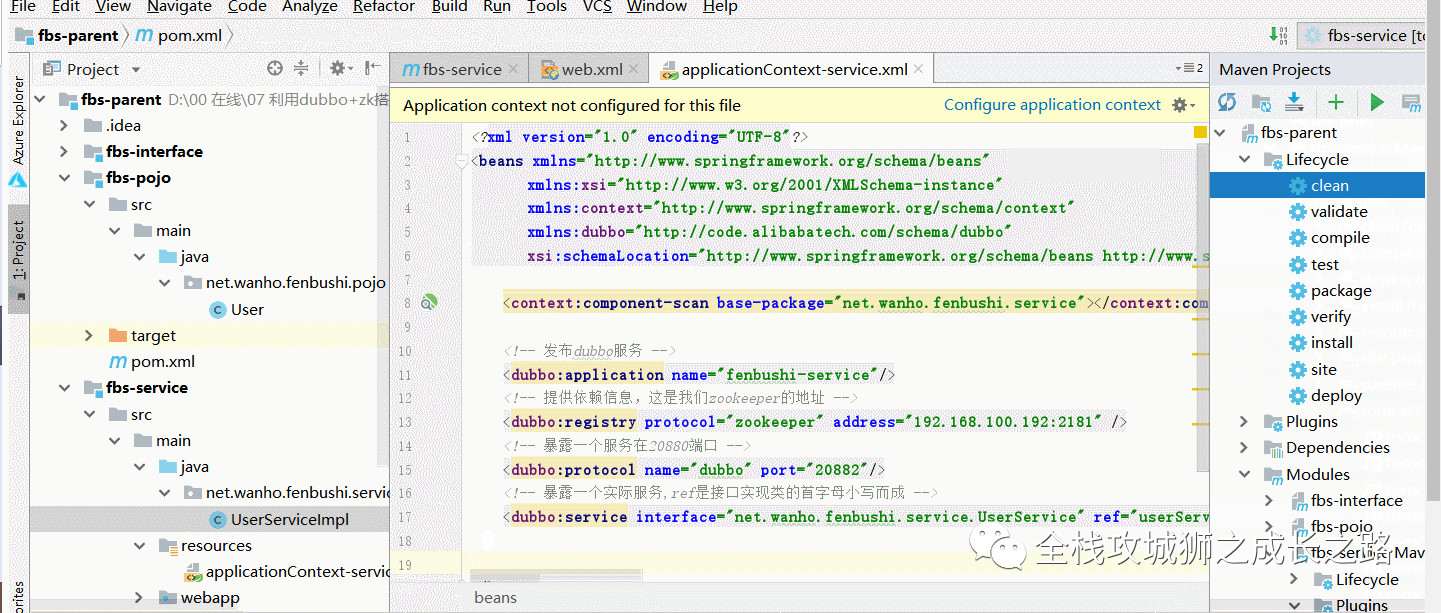The width and height of the screenshot is (1441, 613).
Task: Open the File menu
Action: click(23, 6)
